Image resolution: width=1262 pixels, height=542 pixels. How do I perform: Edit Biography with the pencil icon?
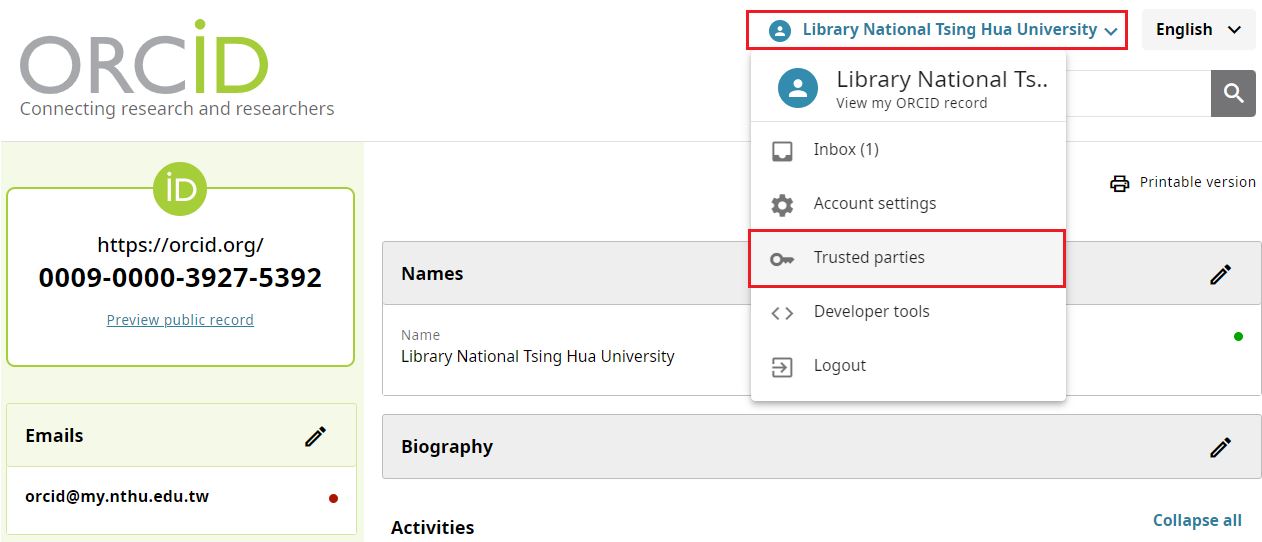point(1220,447)
